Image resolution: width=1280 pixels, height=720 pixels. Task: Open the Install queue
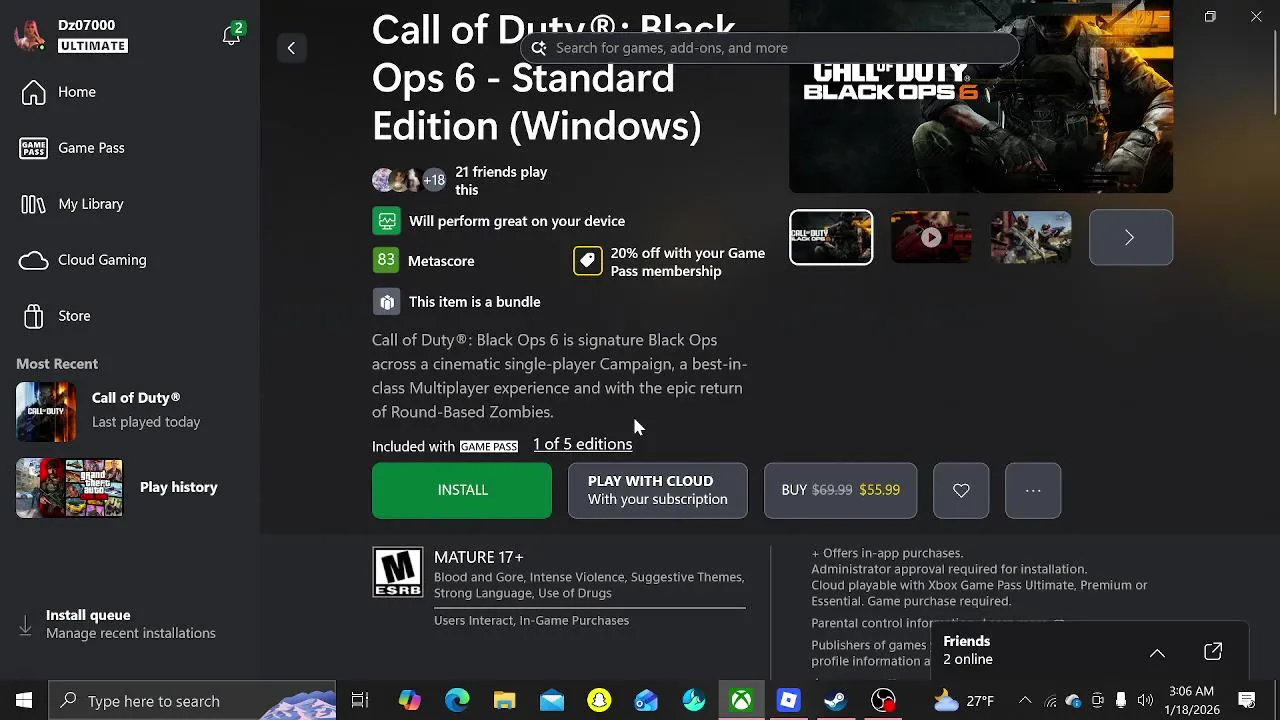pyautogui.click(x=130, y=624)
